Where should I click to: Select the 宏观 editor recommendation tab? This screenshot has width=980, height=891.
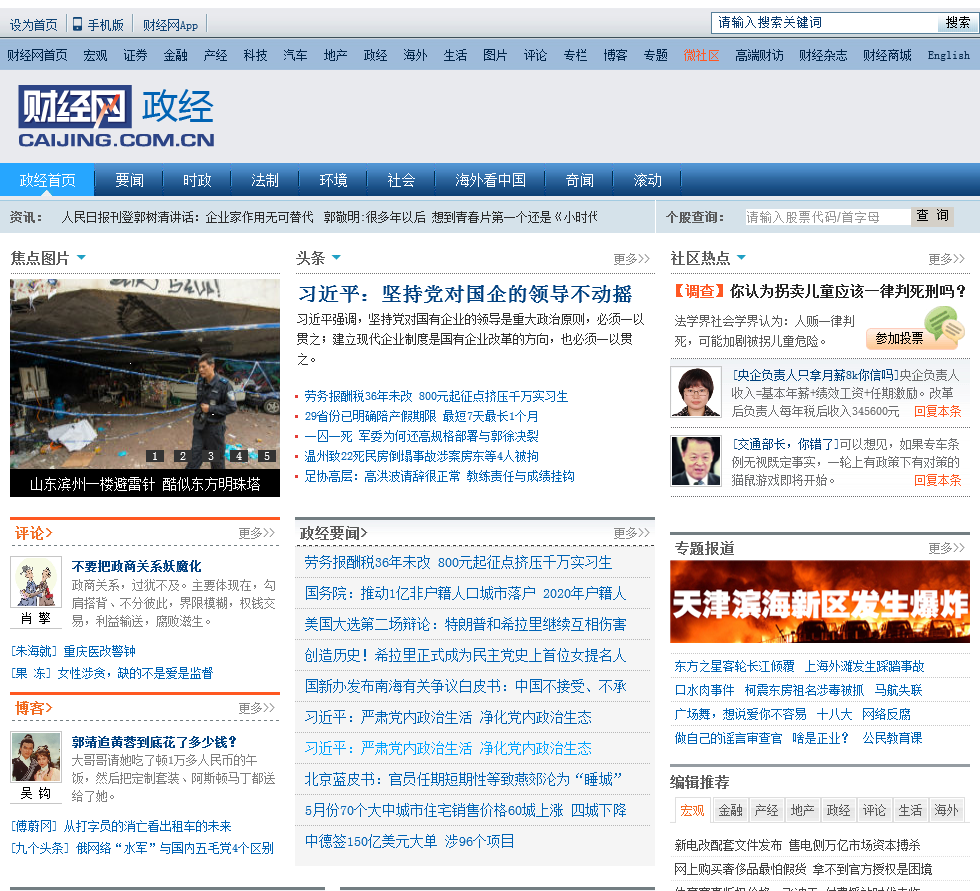click(692, 810)
